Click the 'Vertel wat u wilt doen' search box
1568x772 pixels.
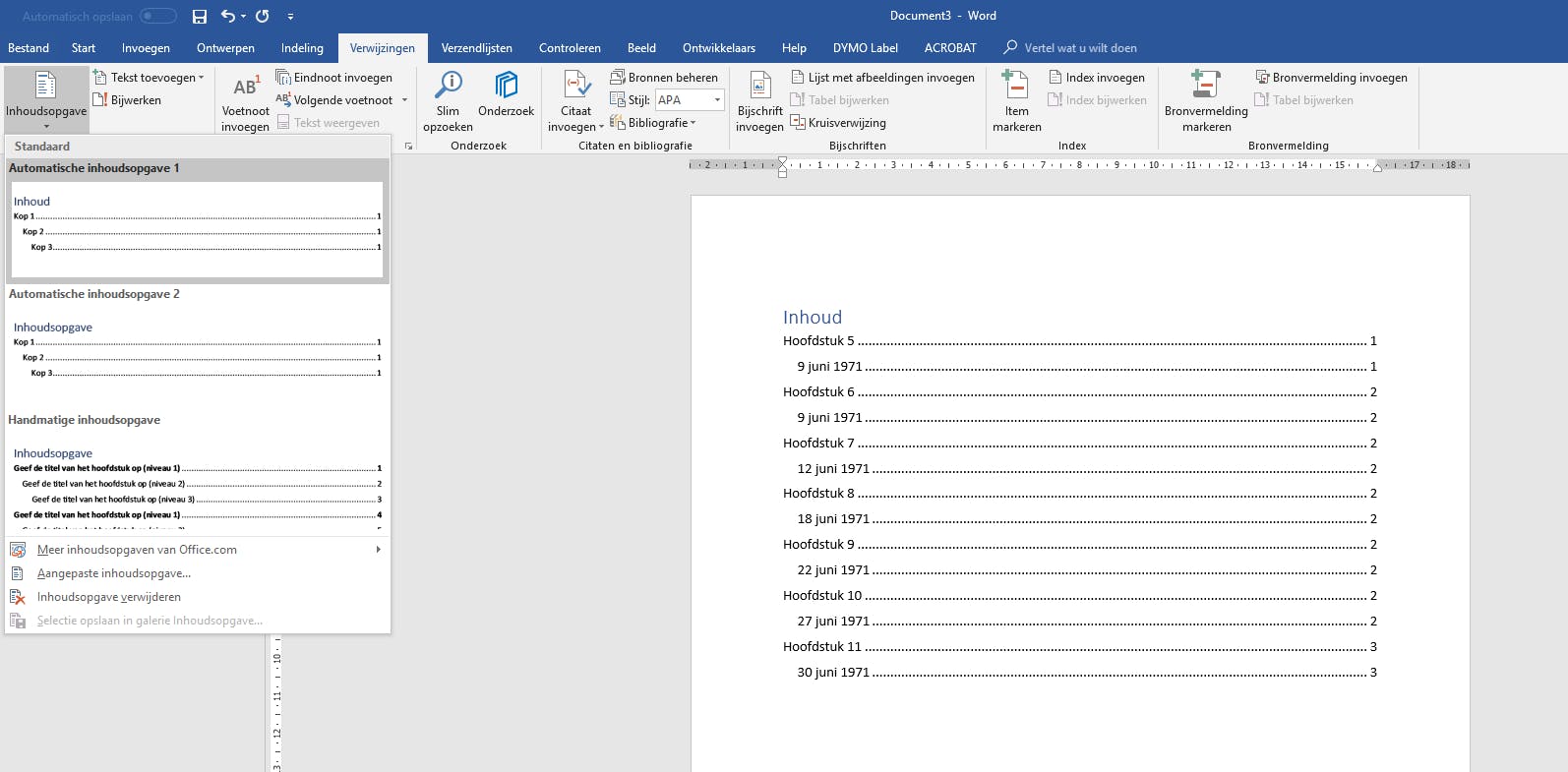[x=1079, y=48]
